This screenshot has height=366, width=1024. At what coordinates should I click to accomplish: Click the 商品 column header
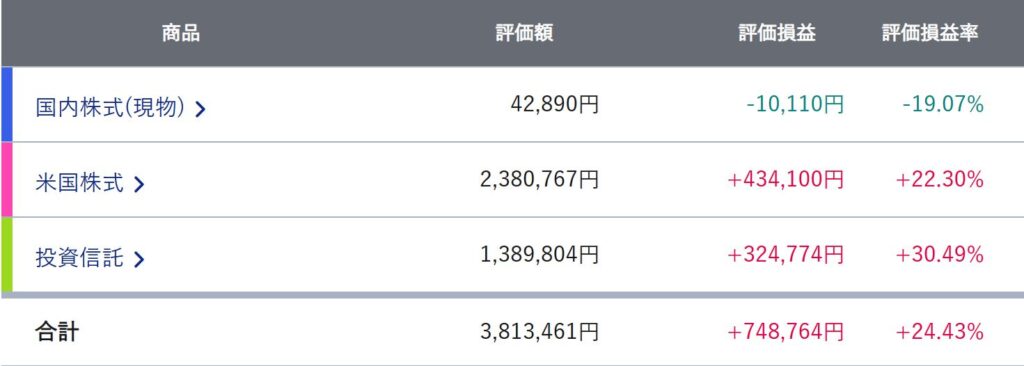(181, 33)
